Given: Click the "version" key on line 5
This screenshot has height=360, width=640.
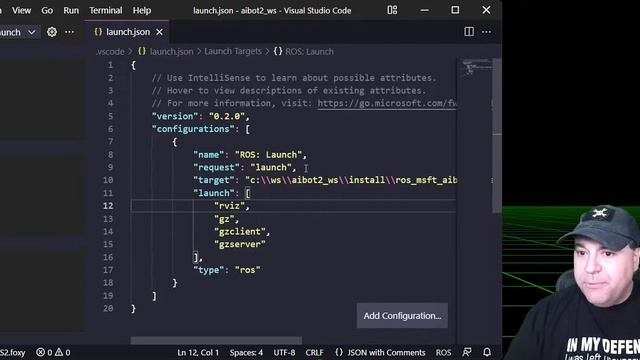Looking at the screenshot, I should point(175,116).
